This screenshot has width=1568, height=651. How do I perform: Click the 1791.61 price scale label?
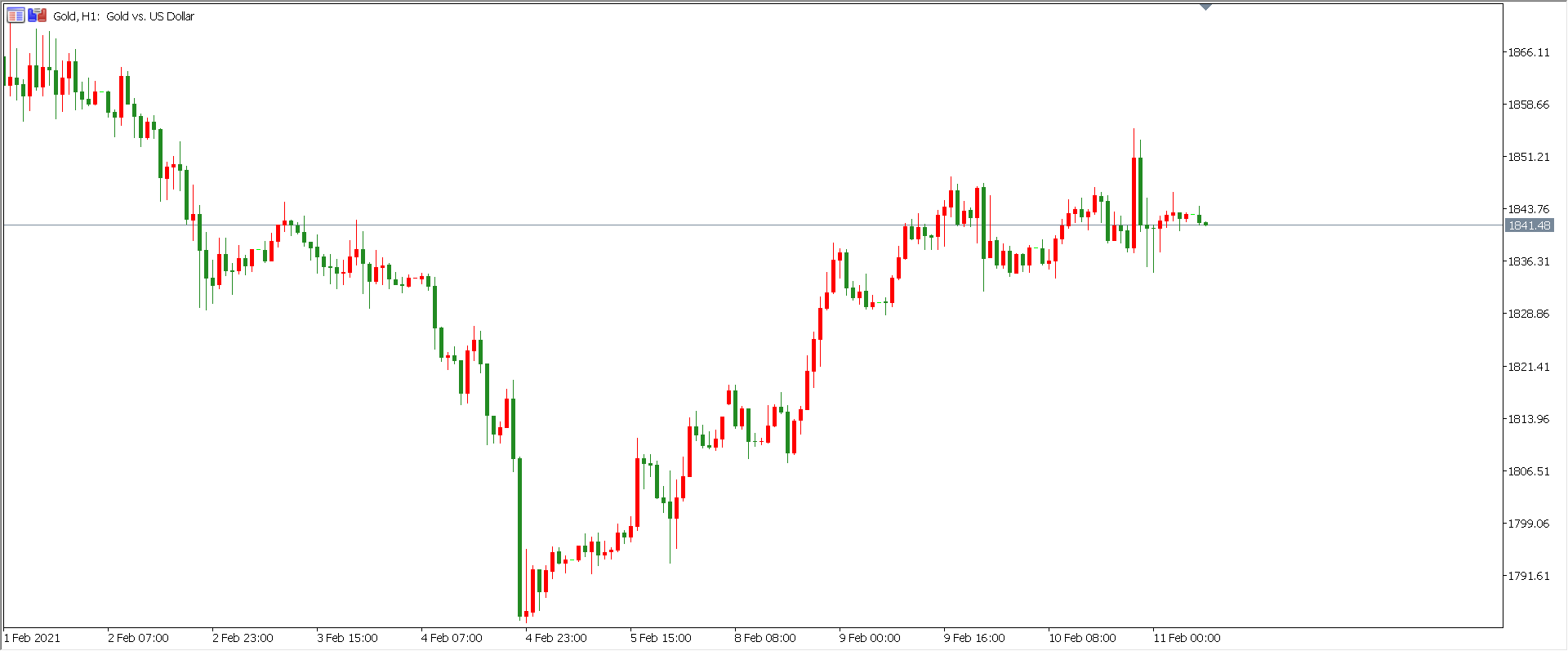pyautogui.click(x=1528, y=576)
